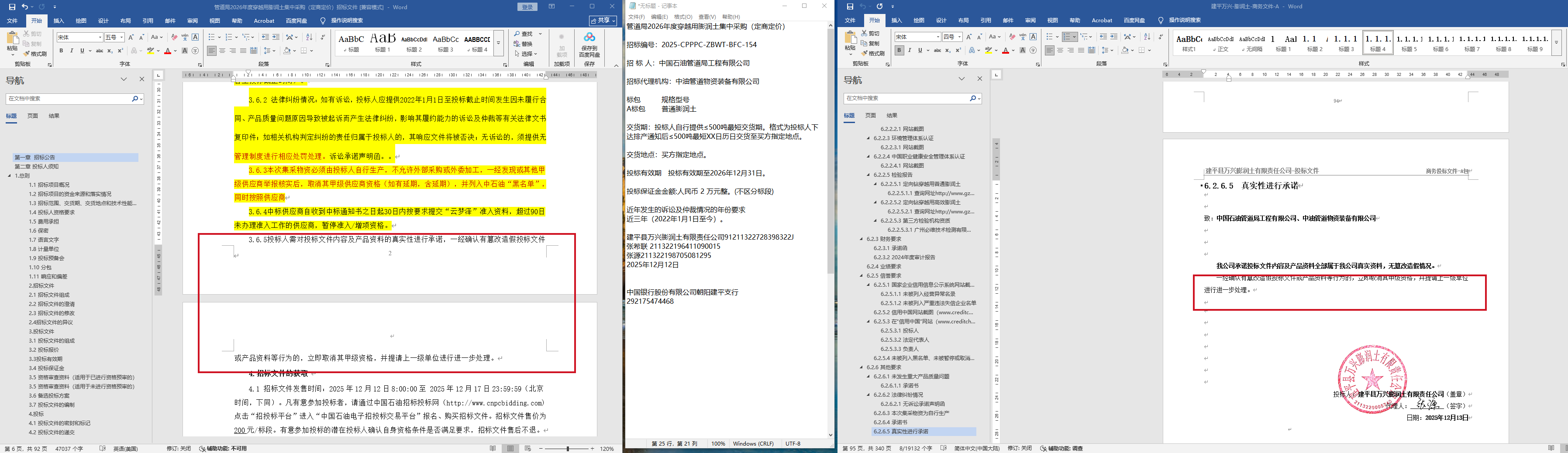
Task: Apply 标题 5 style in right Word window
Action: click(x=1409, y=43)
